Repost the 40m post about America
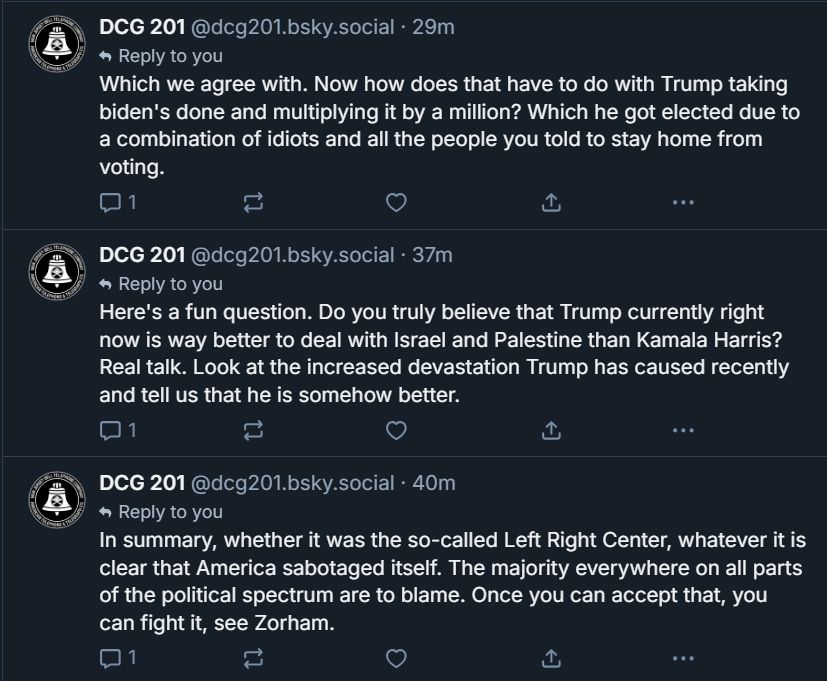Viewport: 827px width, 681px height. (253, 658)
